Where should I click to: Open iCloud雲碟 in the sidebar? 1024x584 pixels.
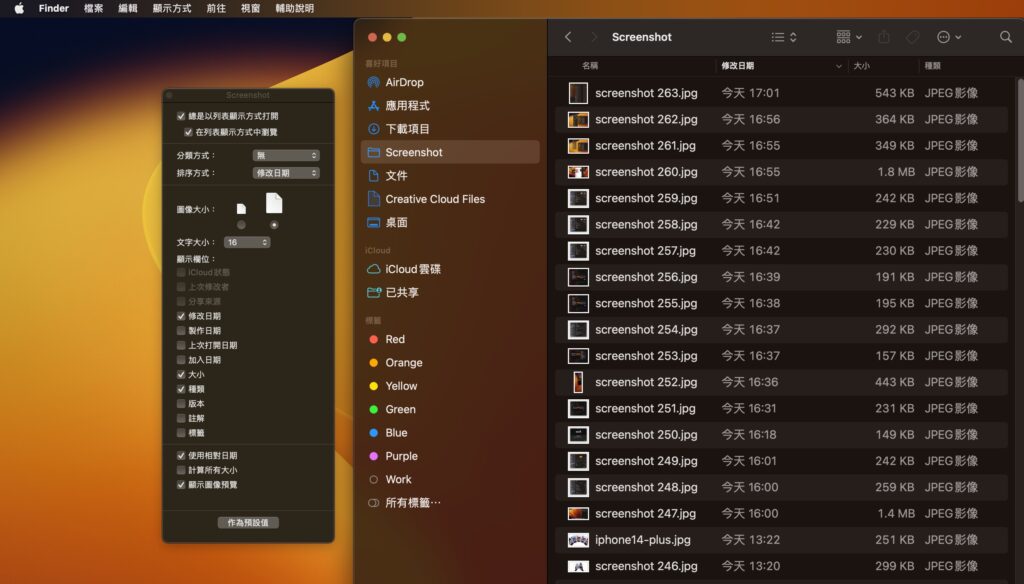[x=411, y=269]
